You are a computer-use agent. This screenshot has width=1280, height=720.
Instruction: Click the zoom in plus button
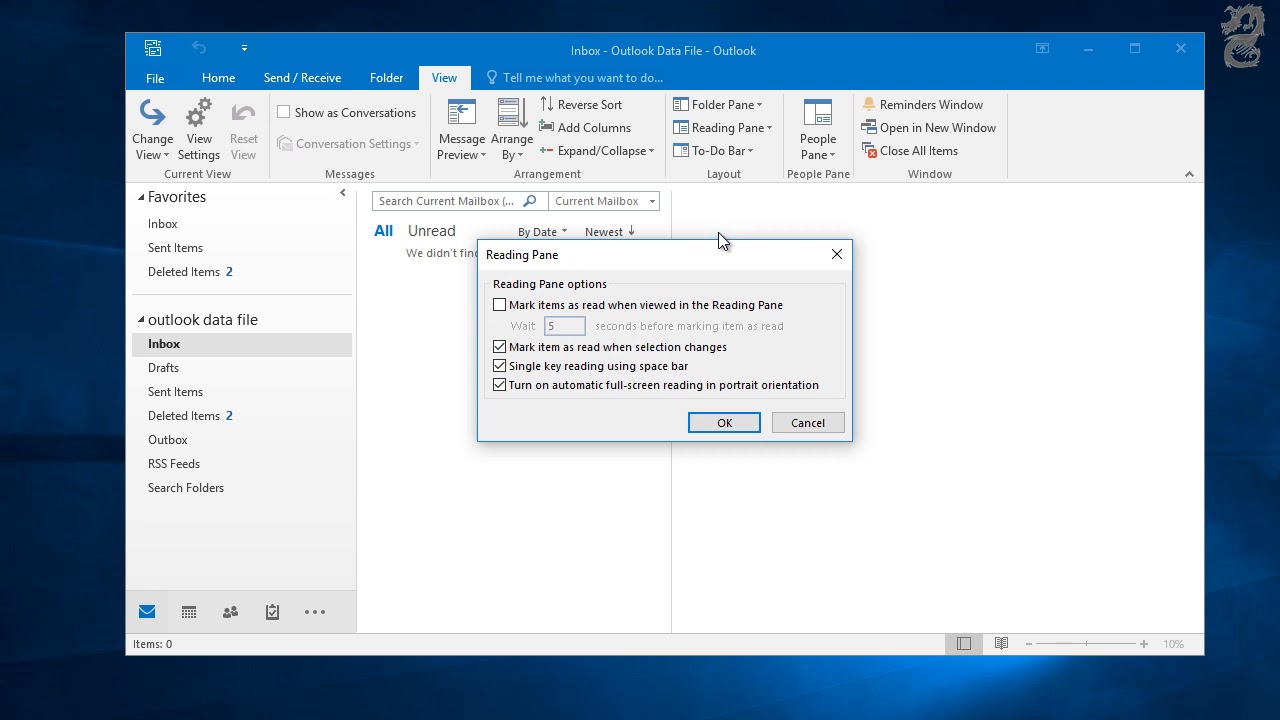coord(1144,644)
